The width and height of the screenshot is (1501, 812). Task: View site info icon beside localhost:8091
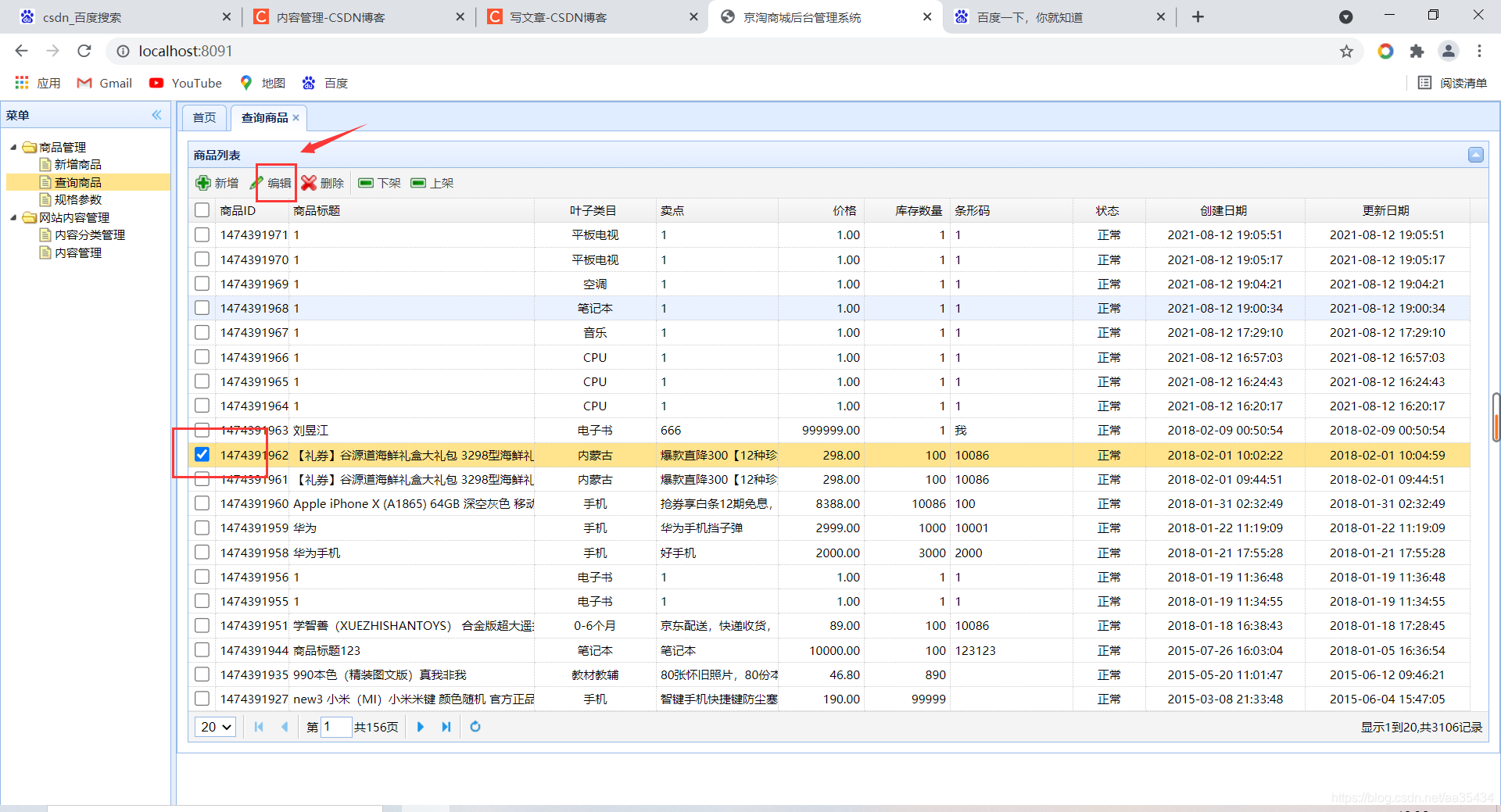123,51
